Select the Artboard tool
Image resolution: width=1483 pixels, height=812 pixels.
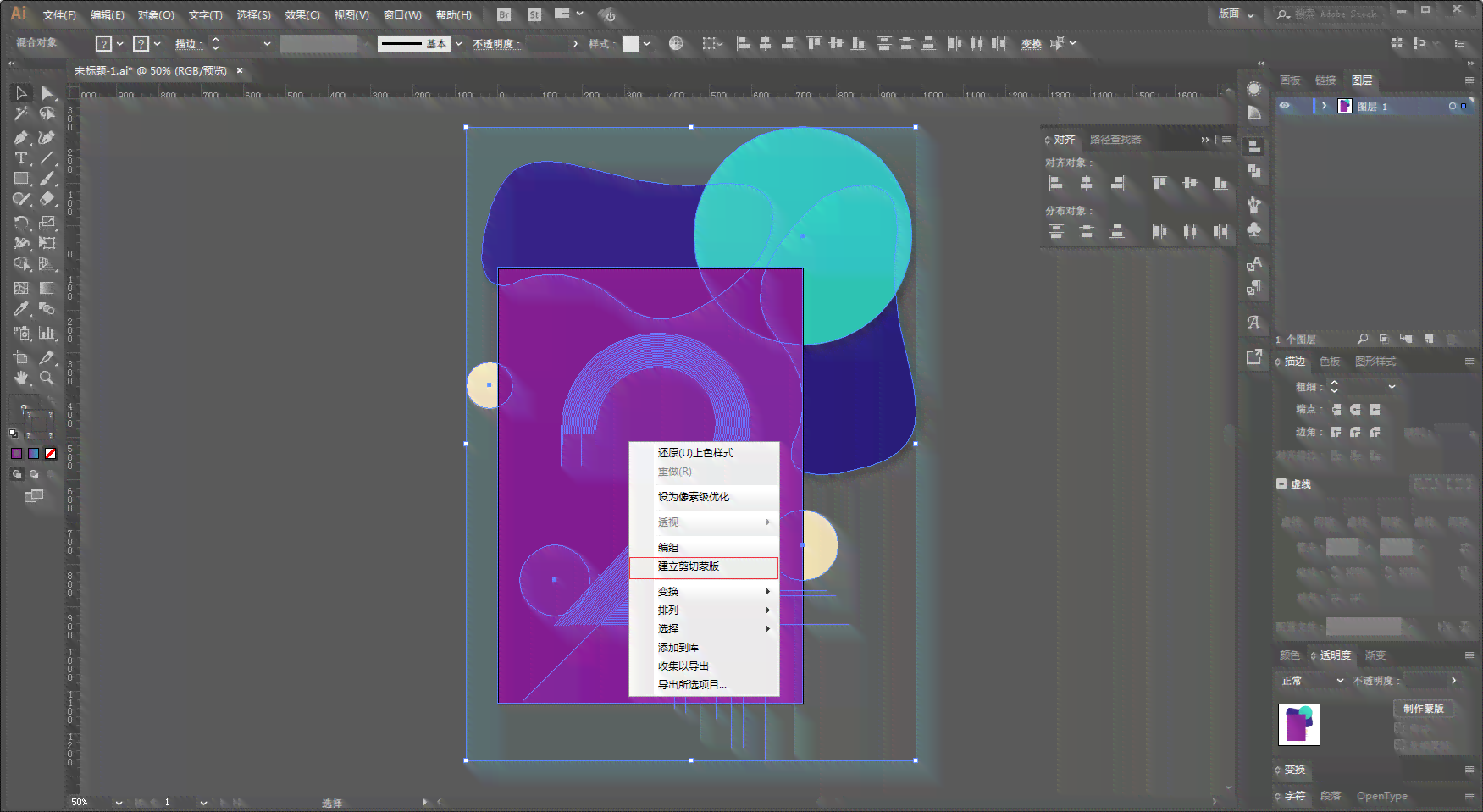(21, 357)
